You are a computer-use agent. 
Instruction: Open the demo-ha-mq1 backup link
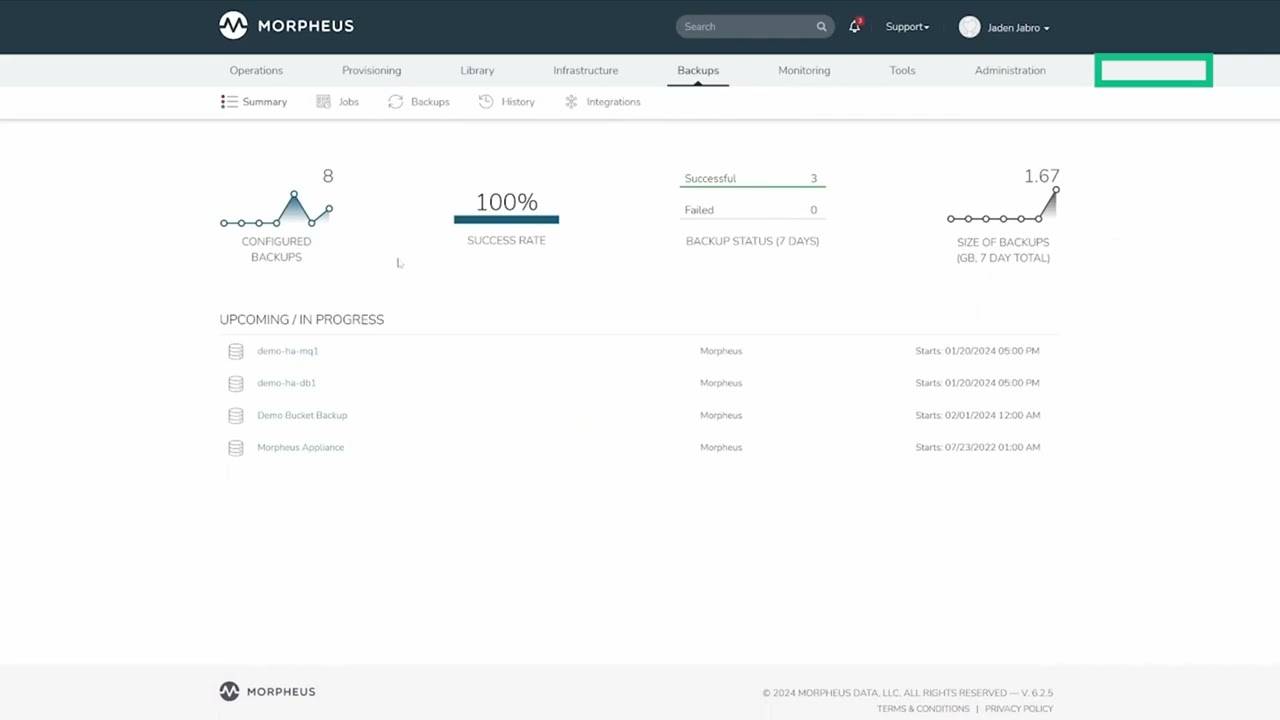(x=287, y=351)
